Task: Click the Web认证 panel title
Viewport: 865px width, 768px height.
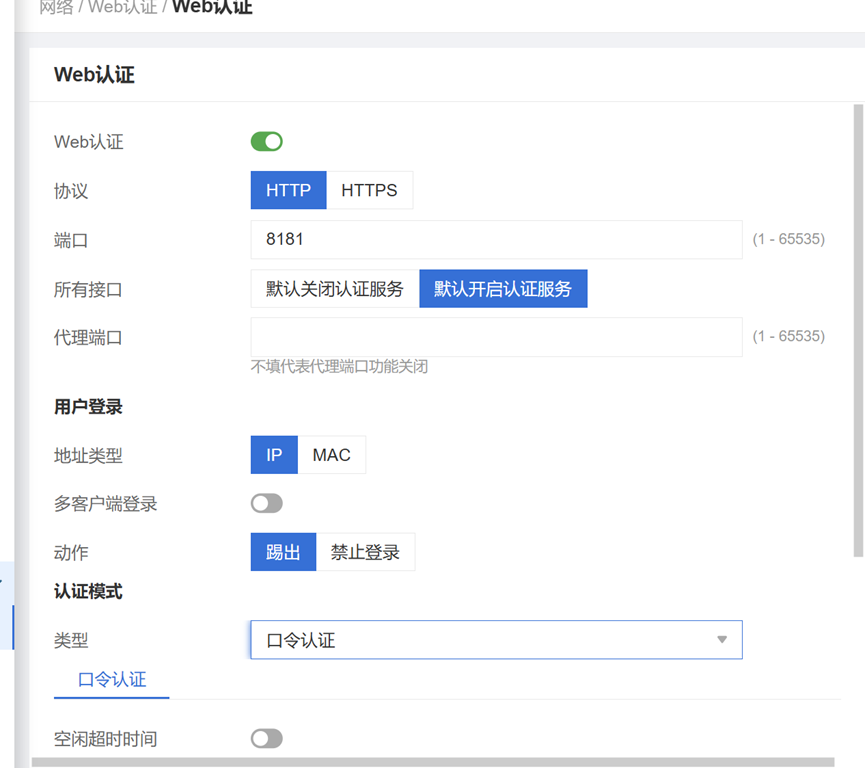Action: [x=94, y=74]
